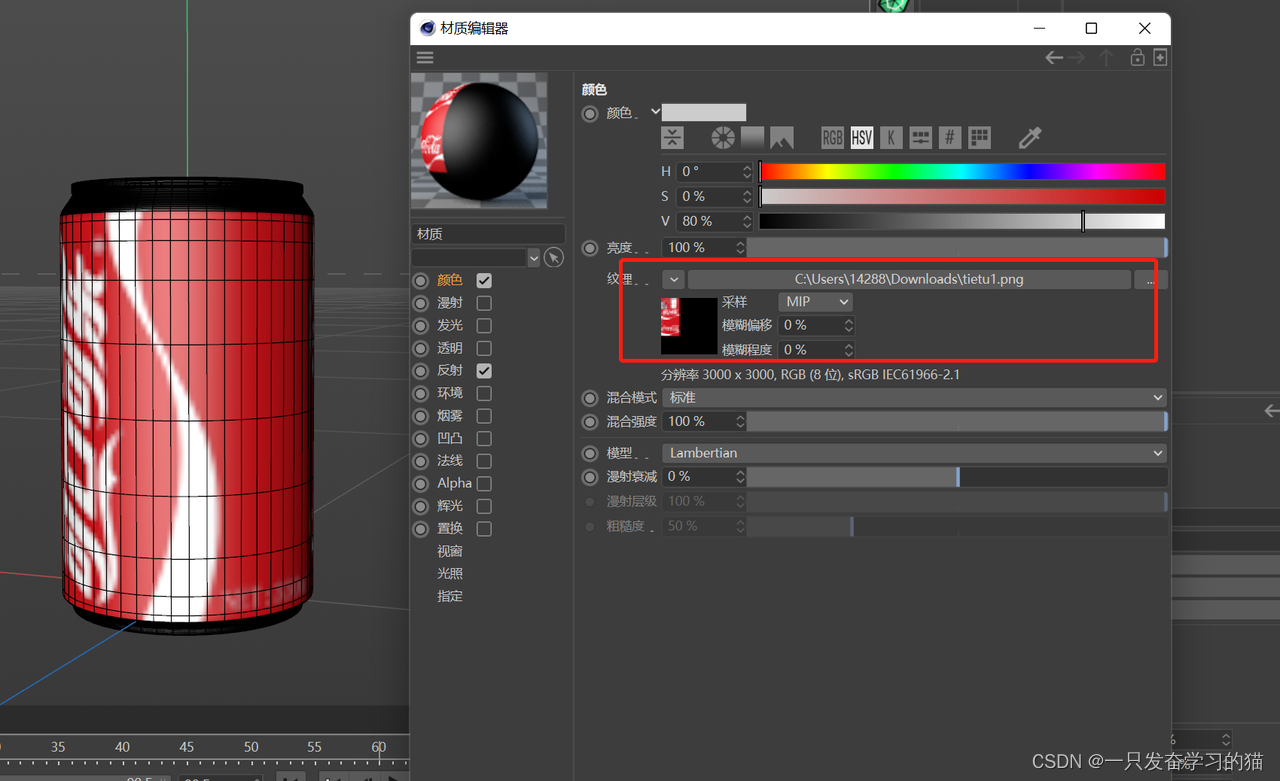Show the hexadecimal color field
The width and height of the screenshot is (1280, 781).
point(950,138)
